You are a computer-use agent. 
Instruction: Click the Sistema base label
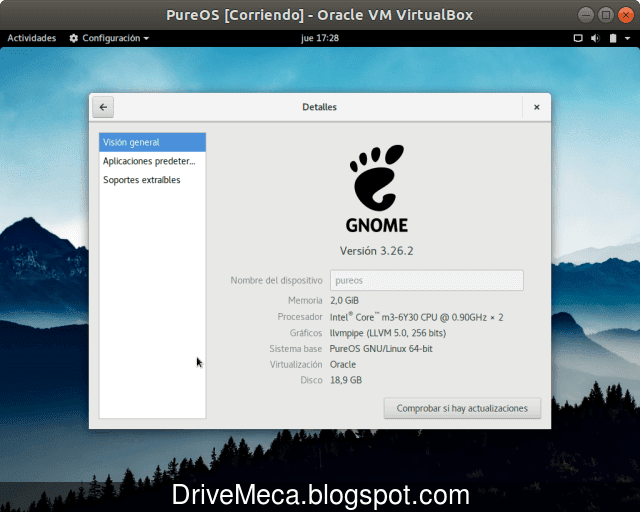pos(296,349)
